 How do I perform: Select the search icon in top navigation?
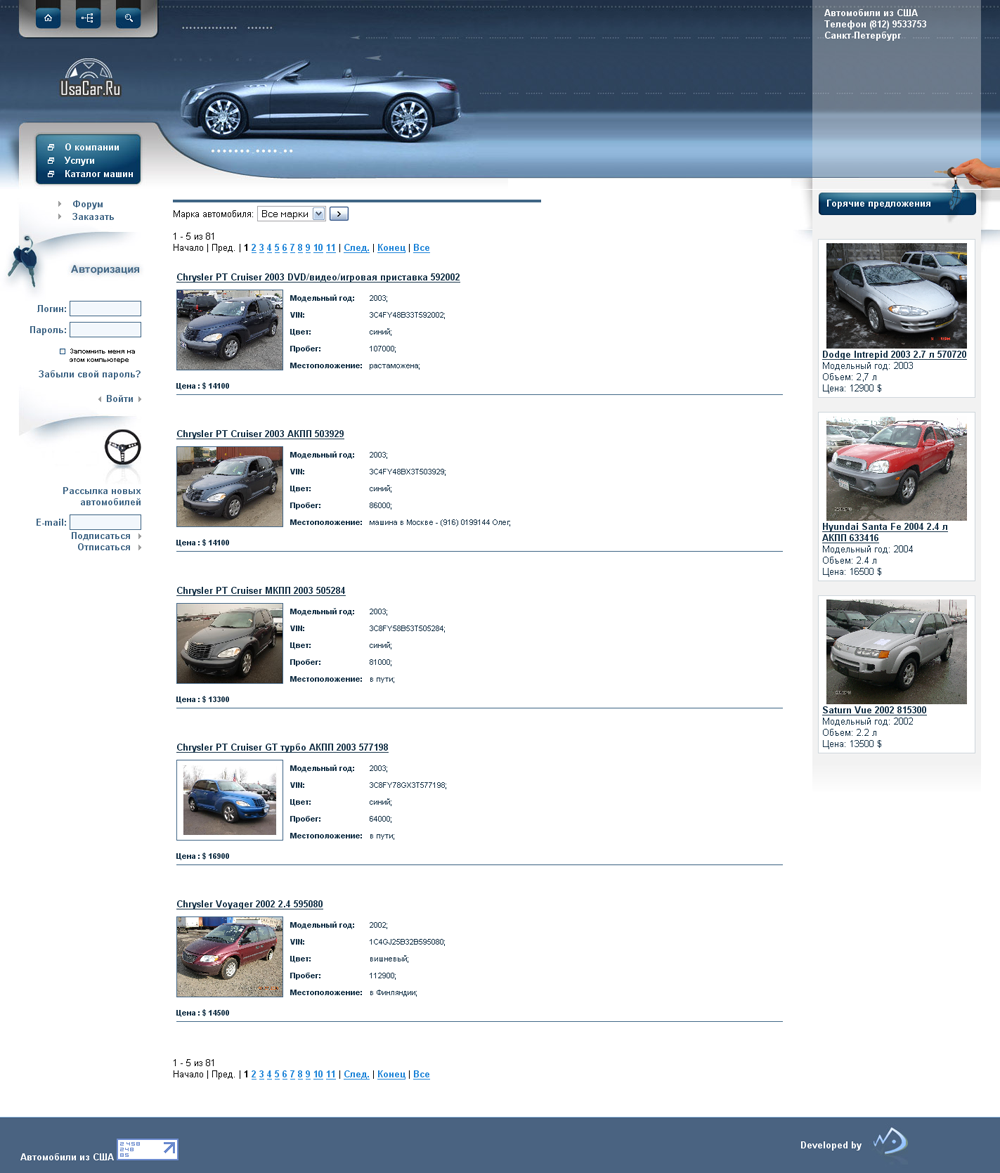pos(127,16)
